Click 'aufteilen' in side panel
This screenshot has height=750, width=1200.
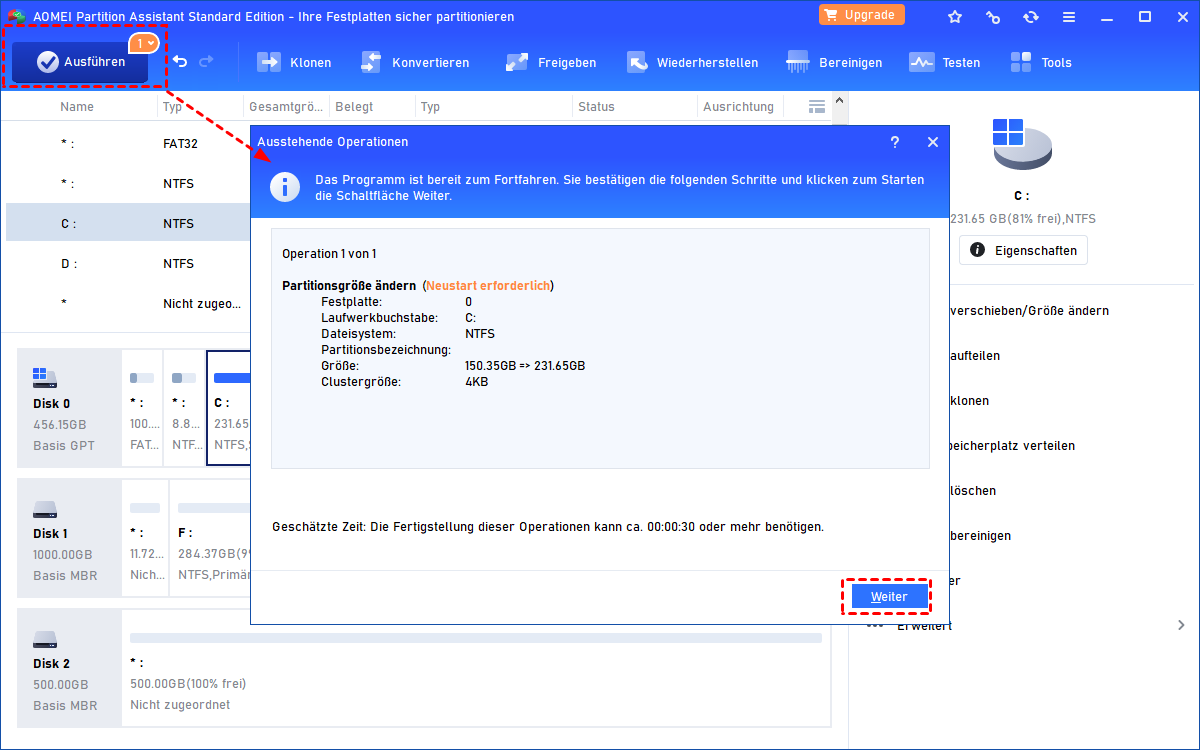click(973, 356)
